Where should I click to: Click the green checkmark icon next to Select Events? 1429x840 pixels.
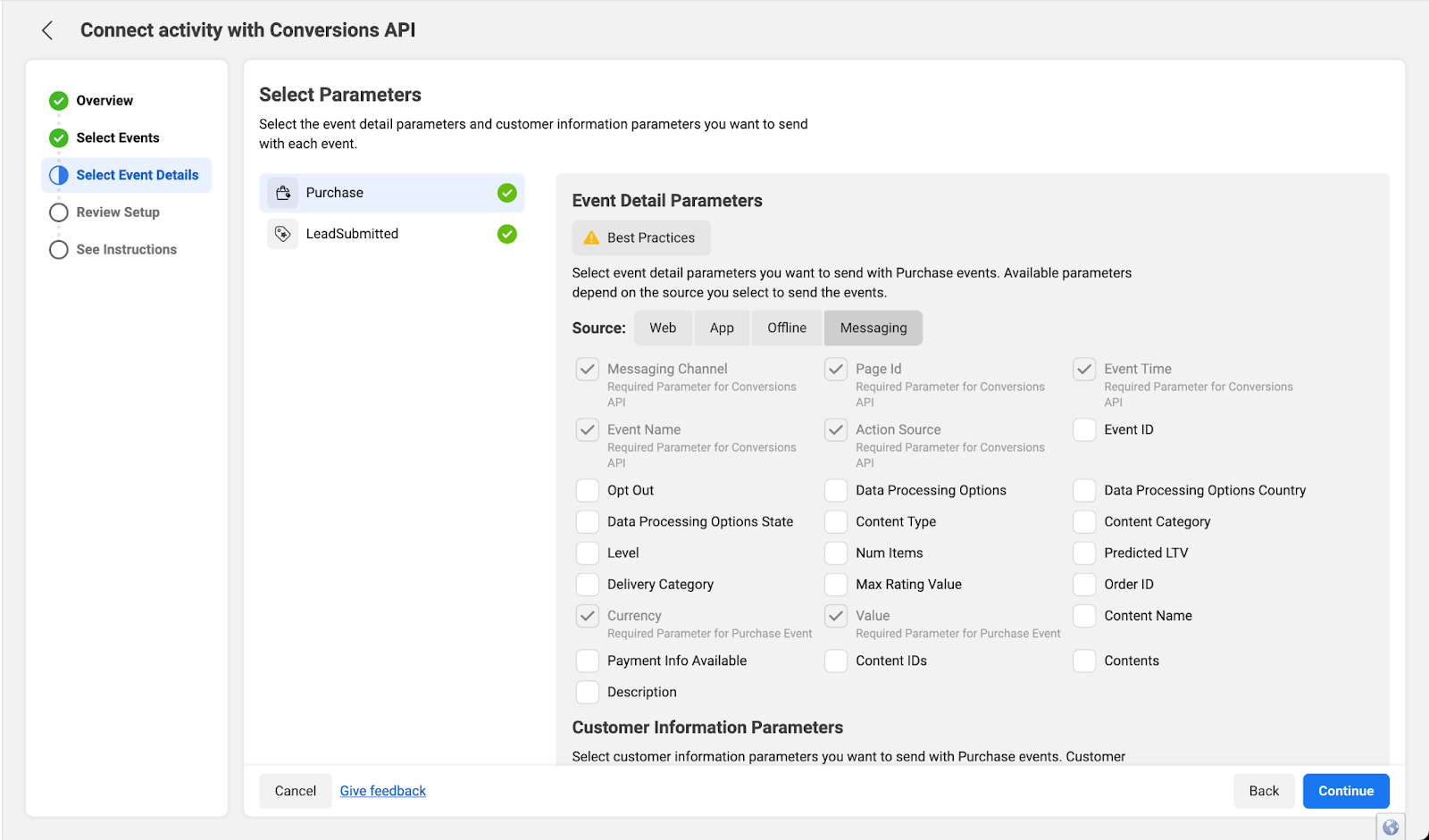59,138
